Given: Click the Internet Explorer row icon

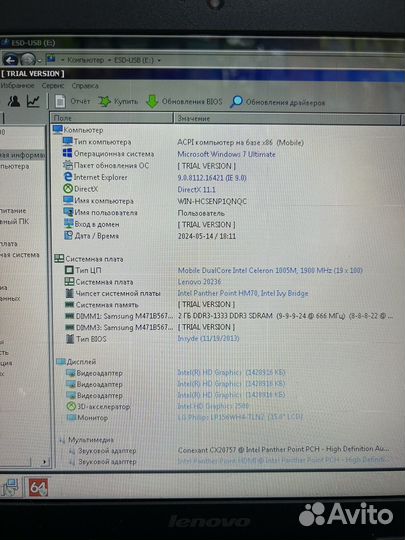Looking at the screenshot, I should [68, 177].
